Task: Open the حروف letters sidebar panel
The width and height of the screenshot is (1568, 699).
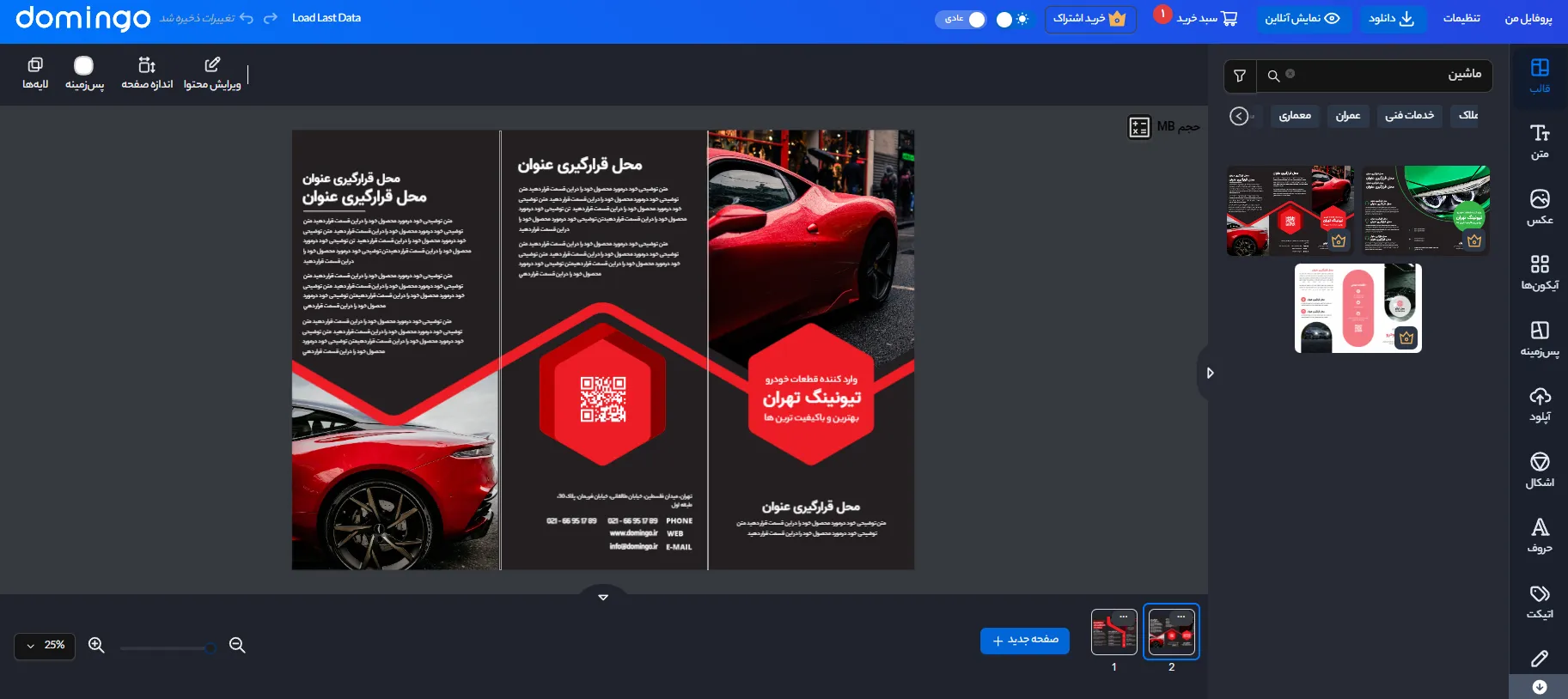Action: click(x=1539, y=536)
